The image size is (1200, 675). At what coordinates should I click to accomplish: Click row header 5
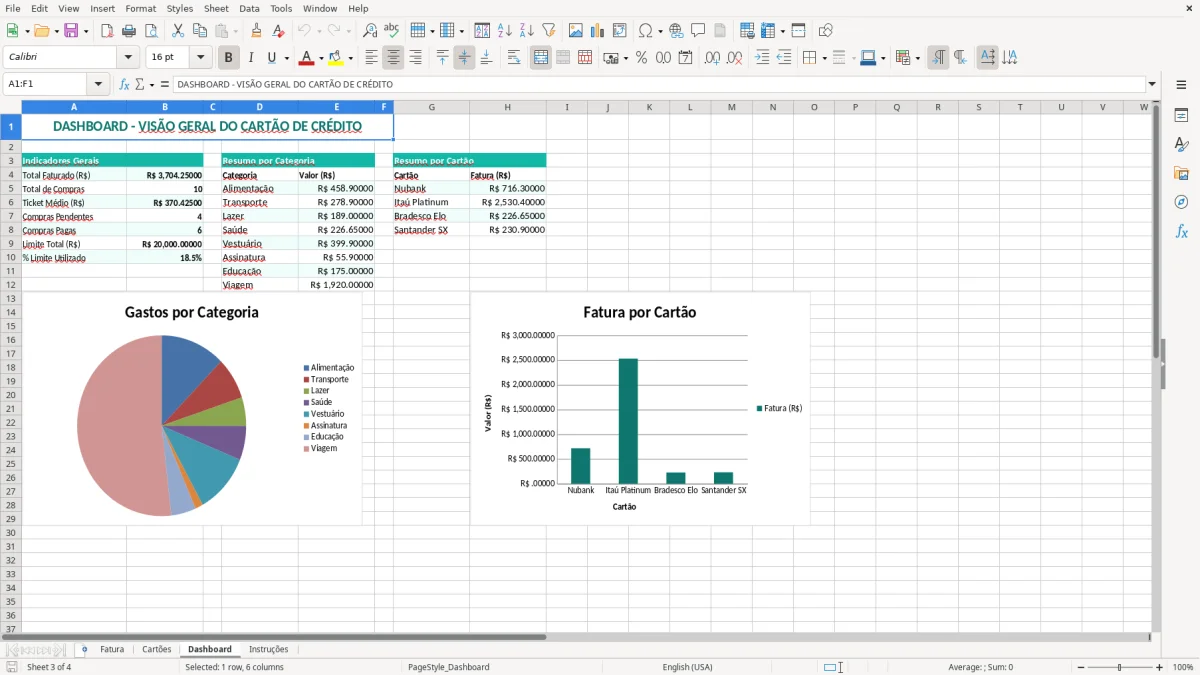point(10,188)
